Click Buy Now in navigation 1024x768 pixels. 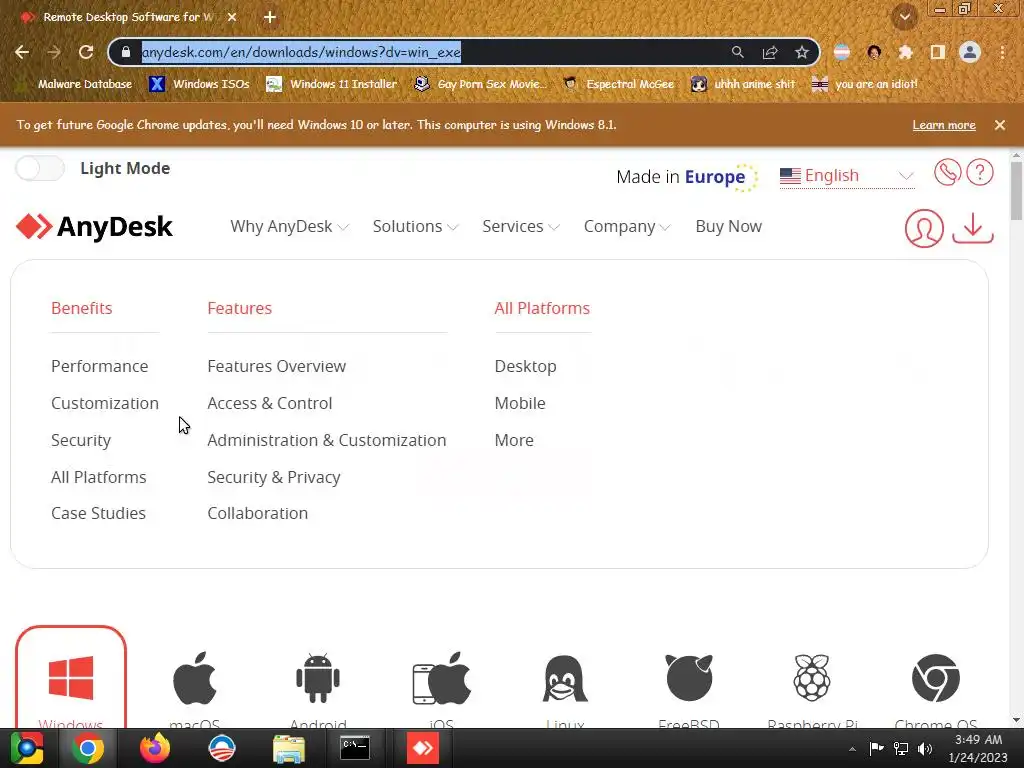728,227
